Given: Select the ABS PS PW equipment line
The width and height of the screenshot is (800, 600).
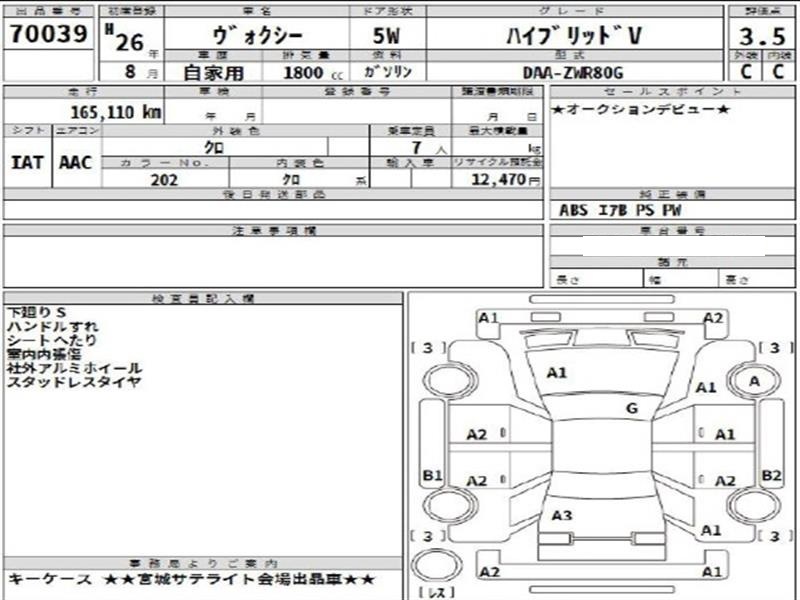Looking at the screenshot, I should [620, 210].
